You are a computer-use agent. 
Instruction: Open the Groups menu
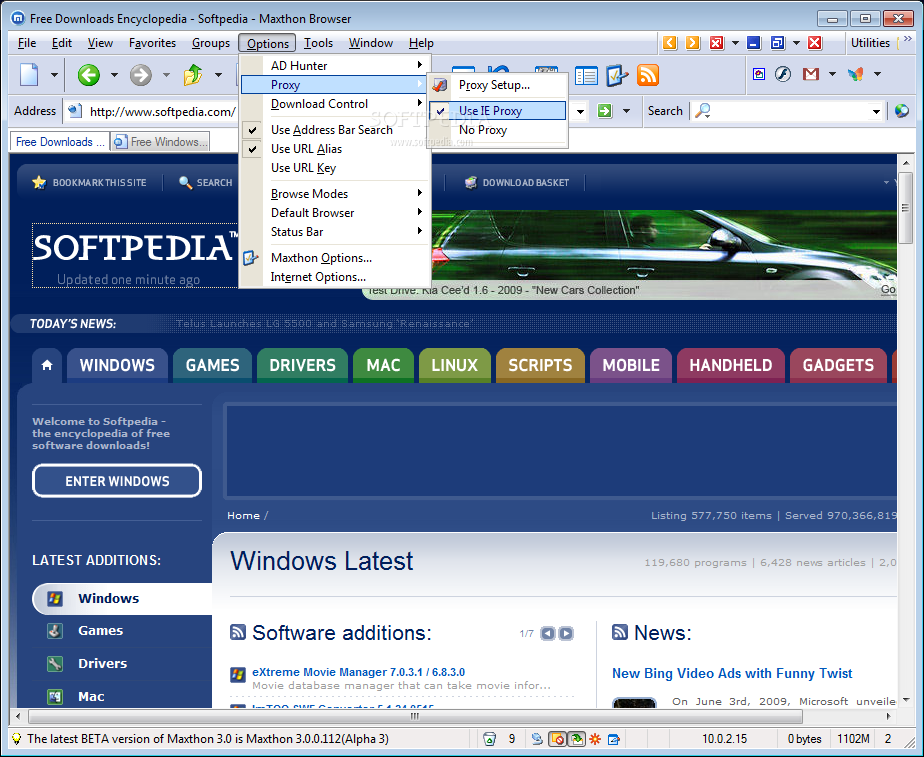[x=211, y=43]
